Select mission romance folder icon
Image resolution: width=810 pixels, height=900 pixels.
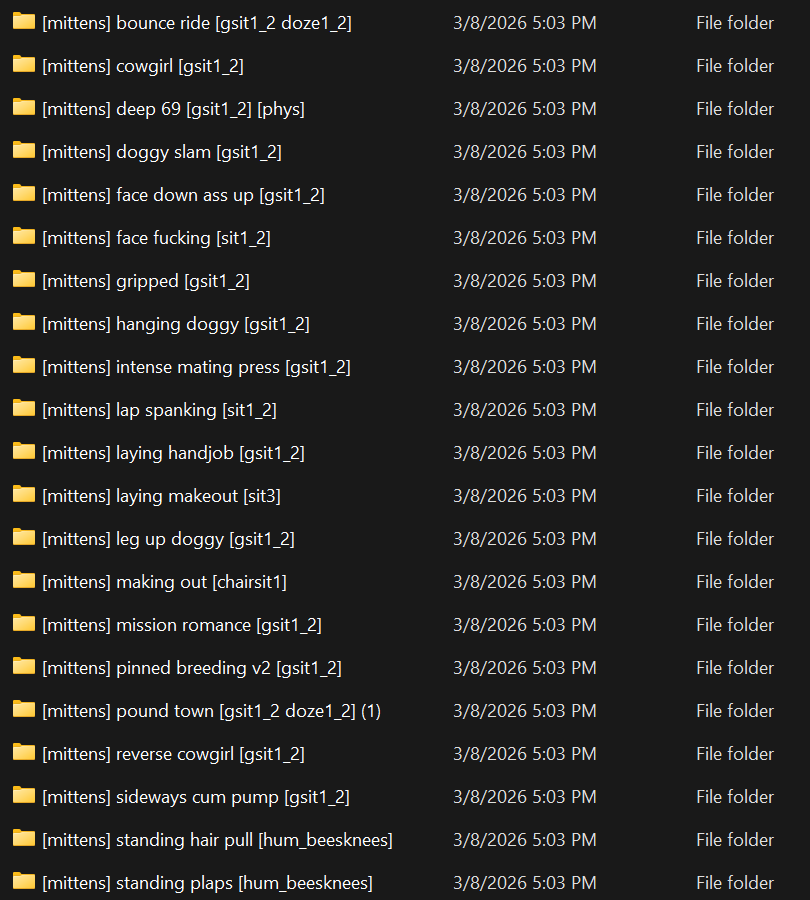click(x=24, y=623)
